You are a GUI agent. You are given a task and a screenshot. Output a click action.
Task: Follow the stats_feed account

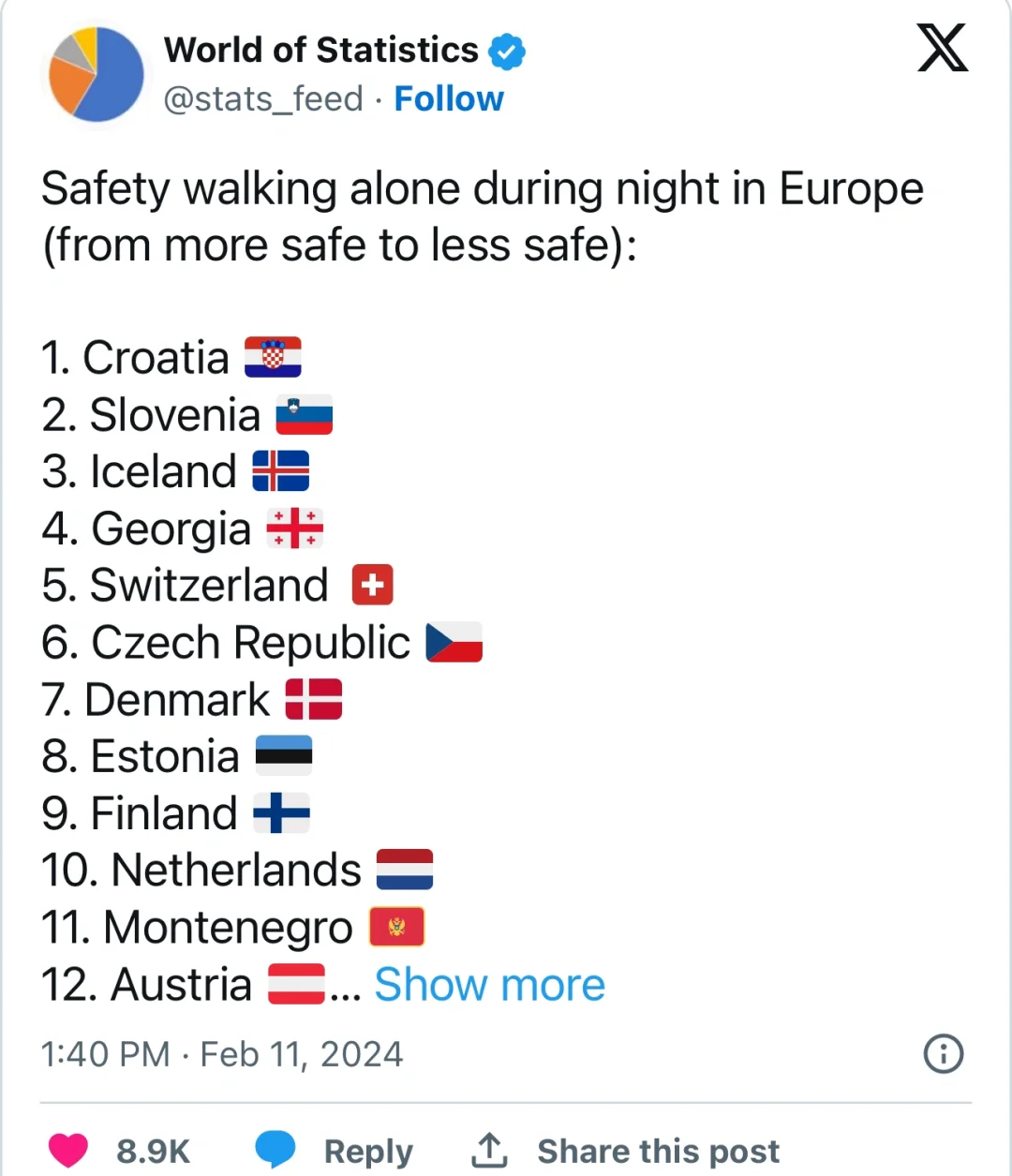point(449,98)
